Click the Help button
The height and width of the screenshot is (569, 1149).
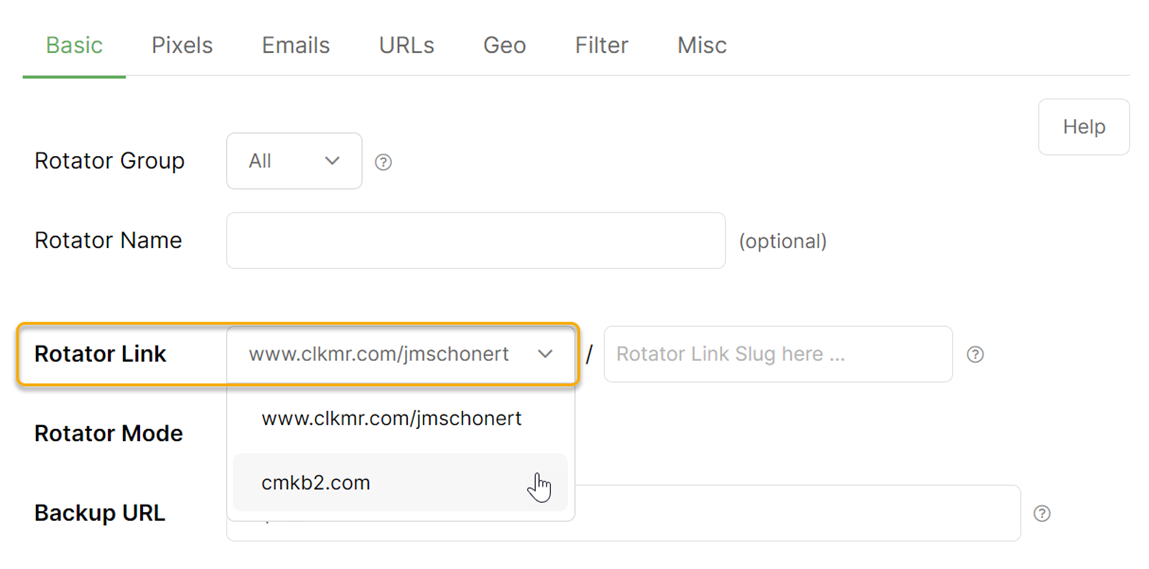1084,127
